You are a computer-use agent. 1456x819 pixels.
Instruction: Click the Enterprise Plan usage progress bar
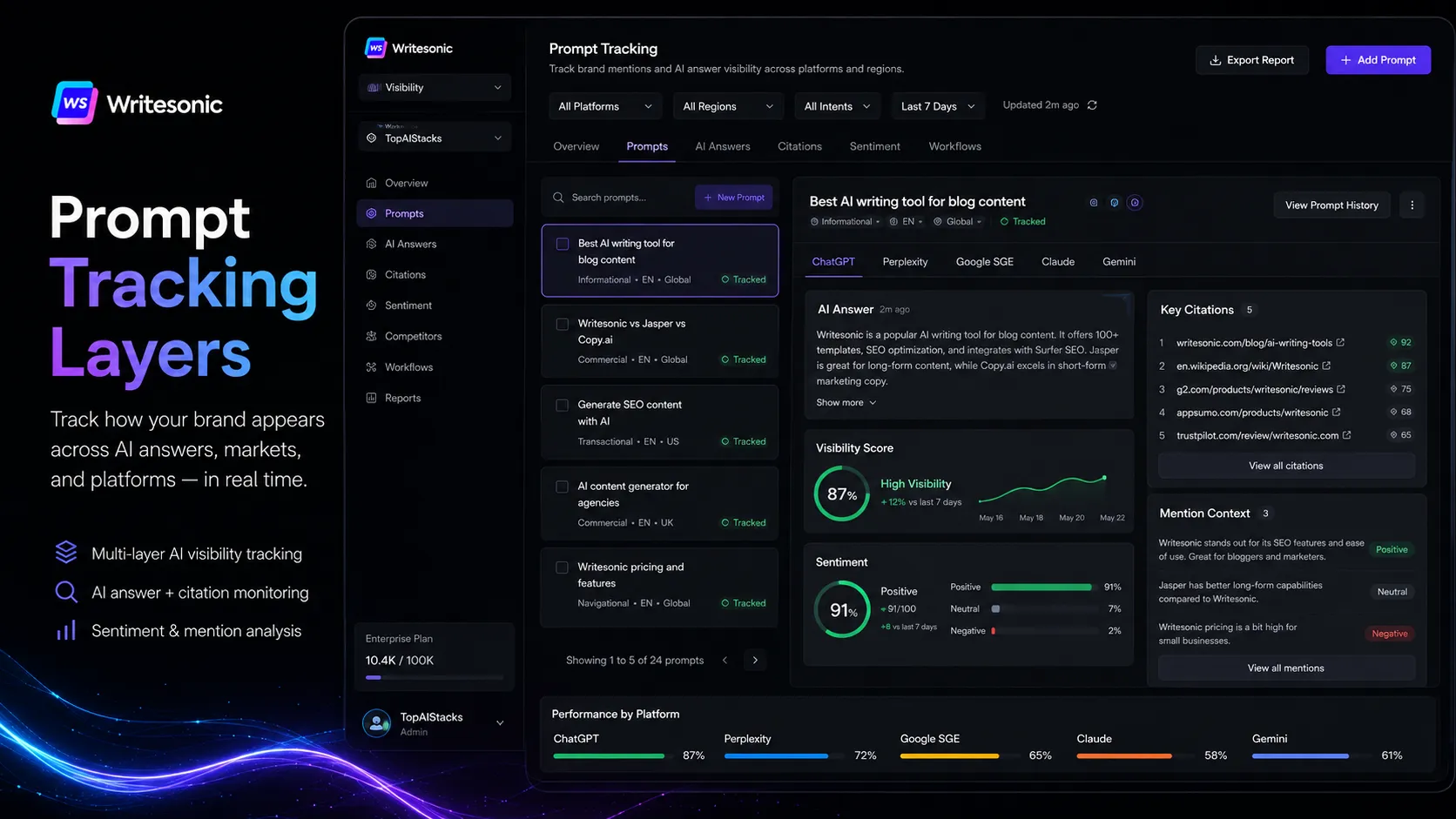pos(435,677)
